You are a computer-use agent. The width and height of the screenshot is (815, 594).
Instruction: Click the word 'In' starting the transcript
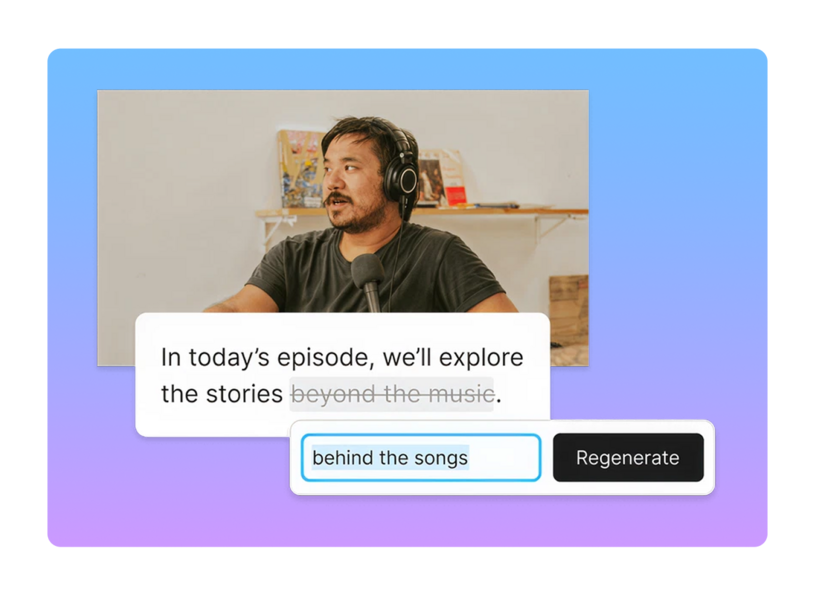171,358
